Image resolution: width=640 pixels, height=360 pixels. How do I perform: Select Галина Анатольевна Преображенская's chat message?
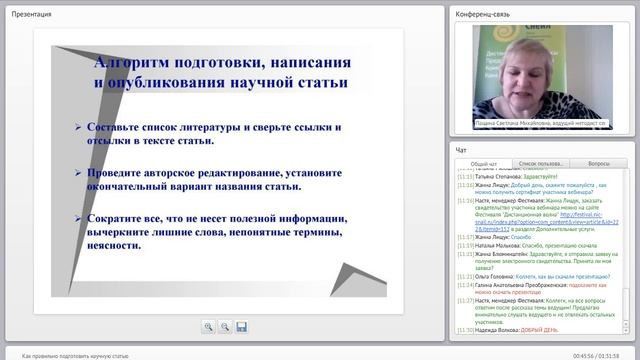532,289
